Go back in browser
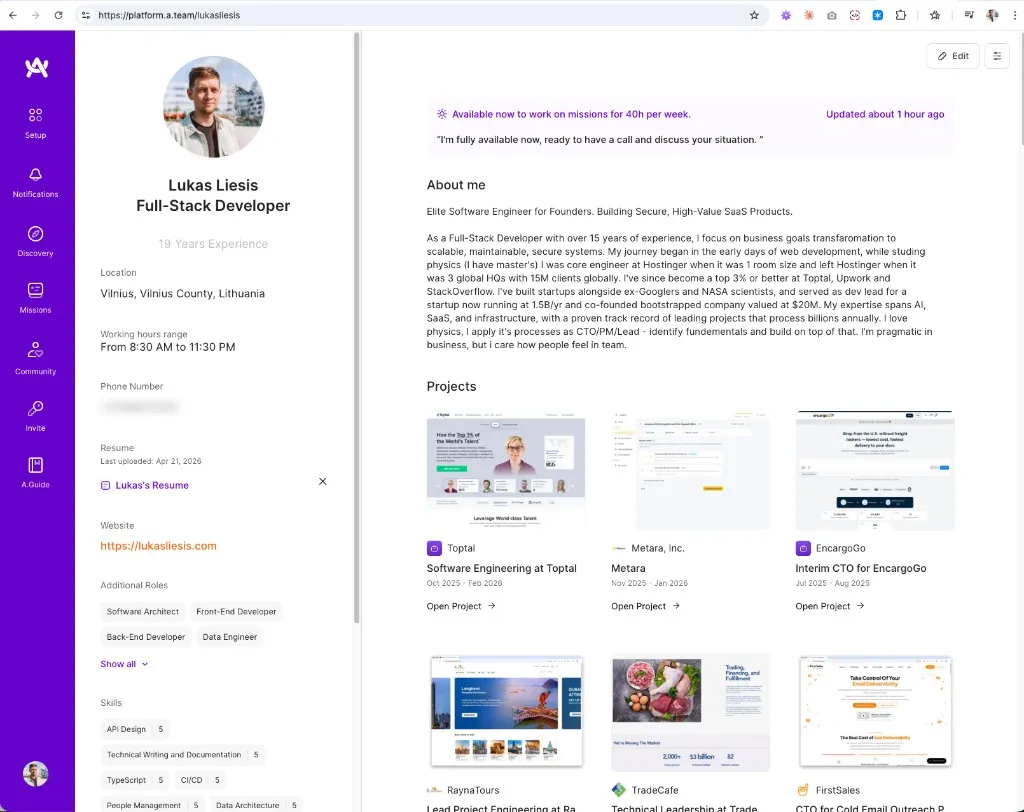 [13, 15]
